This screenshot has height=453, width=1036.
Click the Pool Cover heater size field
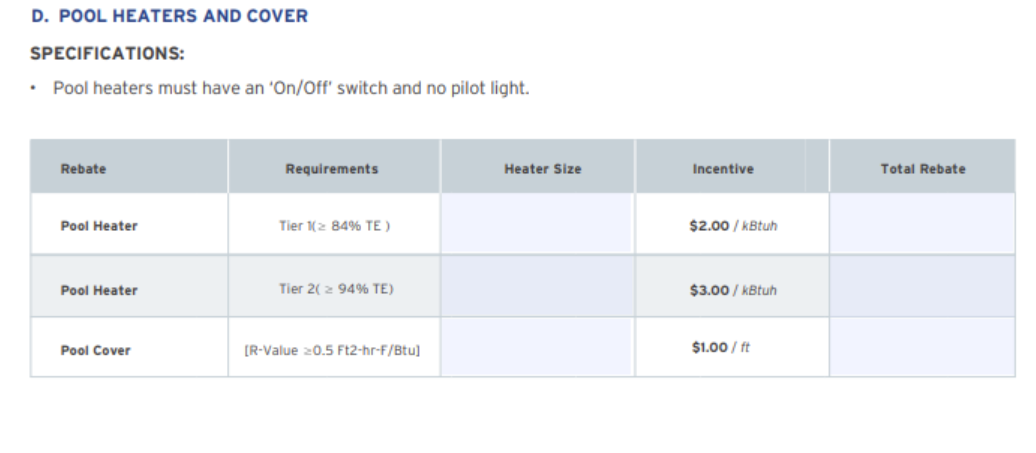point(537,347)
